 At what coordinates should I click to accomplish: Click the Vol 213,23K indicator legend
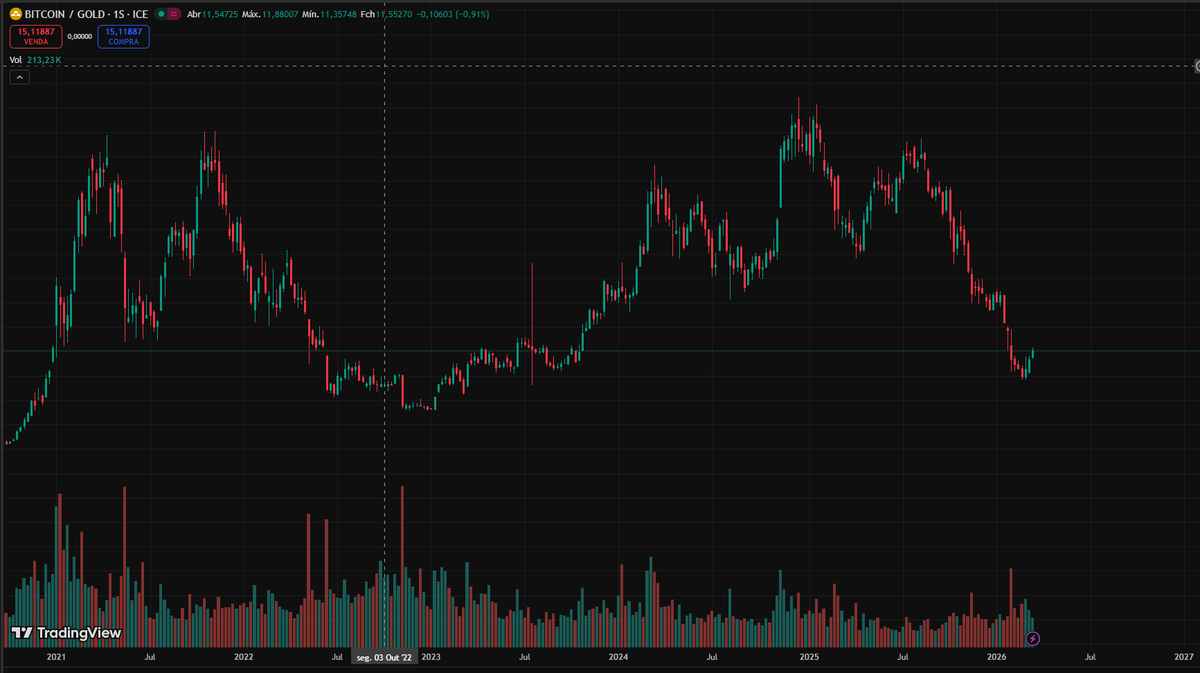36,60
